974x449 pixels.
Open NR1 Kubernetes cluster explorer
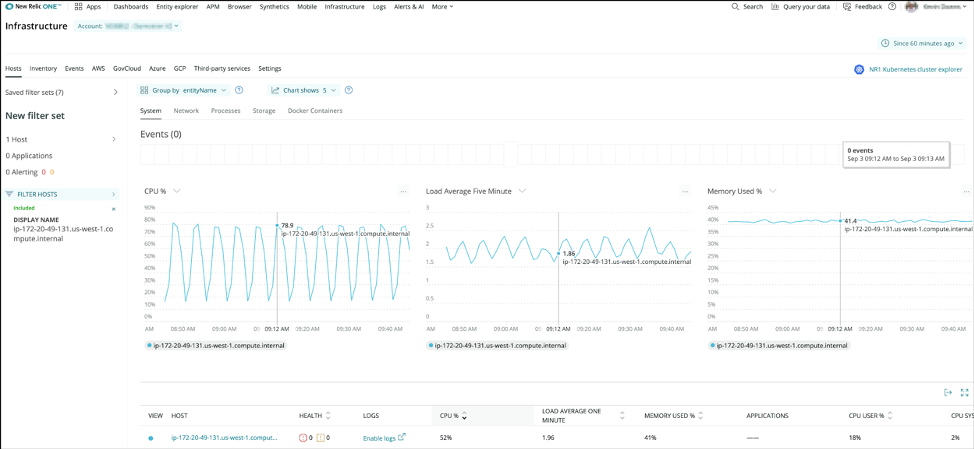[908, 70]
